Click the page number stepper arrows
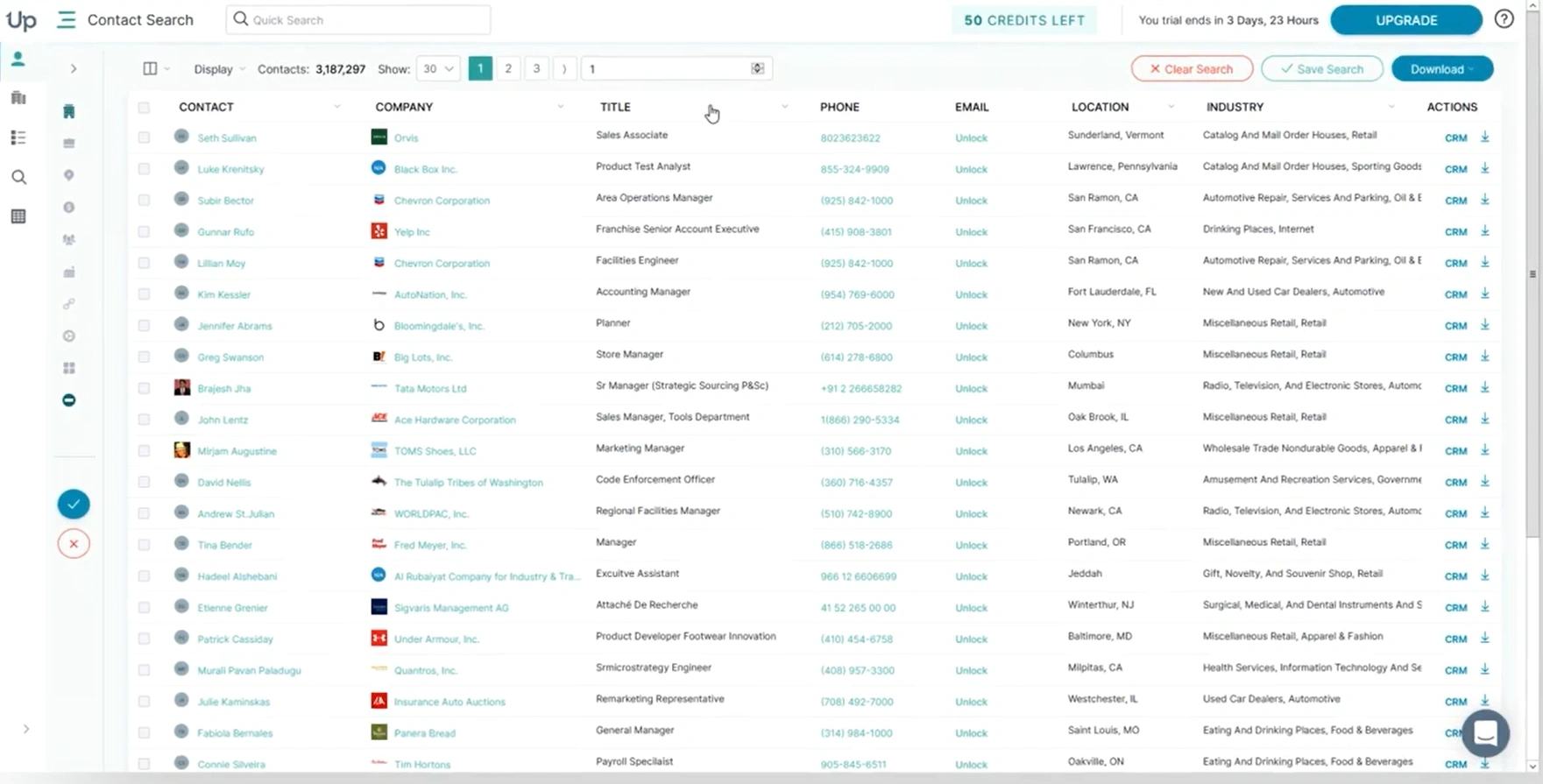The width and height of the screenshot is (1543, 784). 758,68
